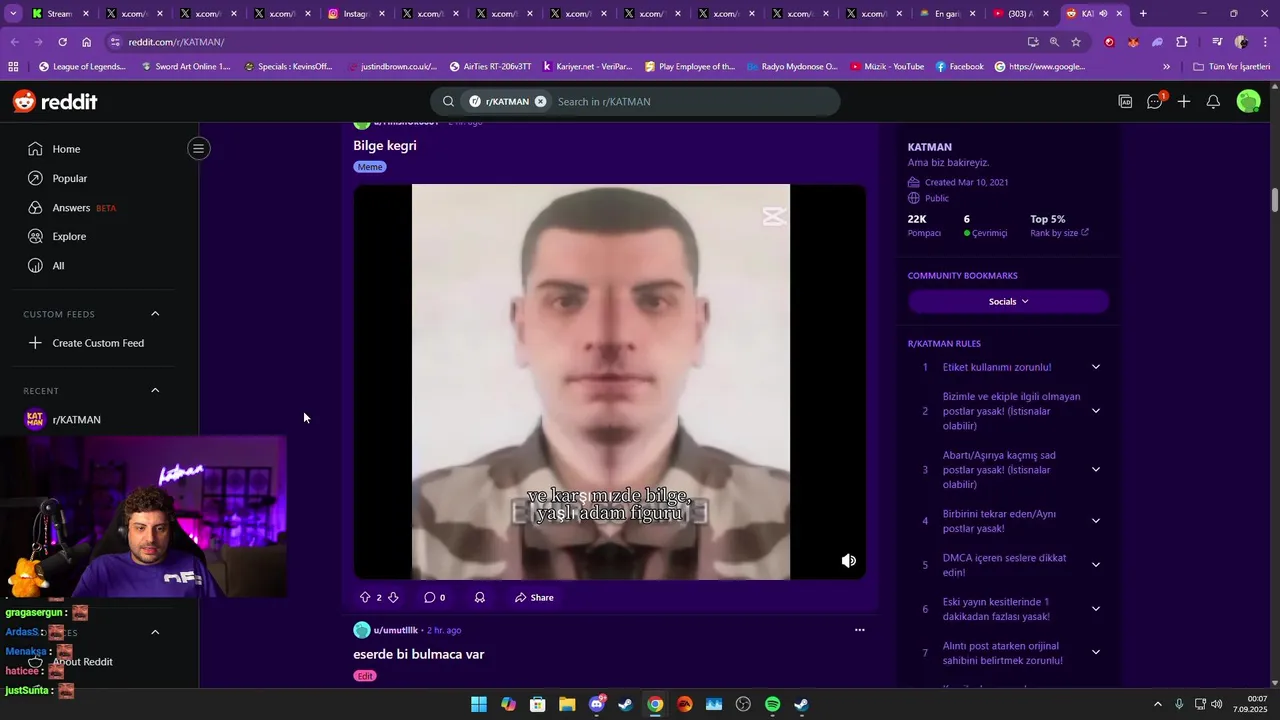Collapse the Resources section chevron
Screen dimensions: 1280x720
point(155,632)
